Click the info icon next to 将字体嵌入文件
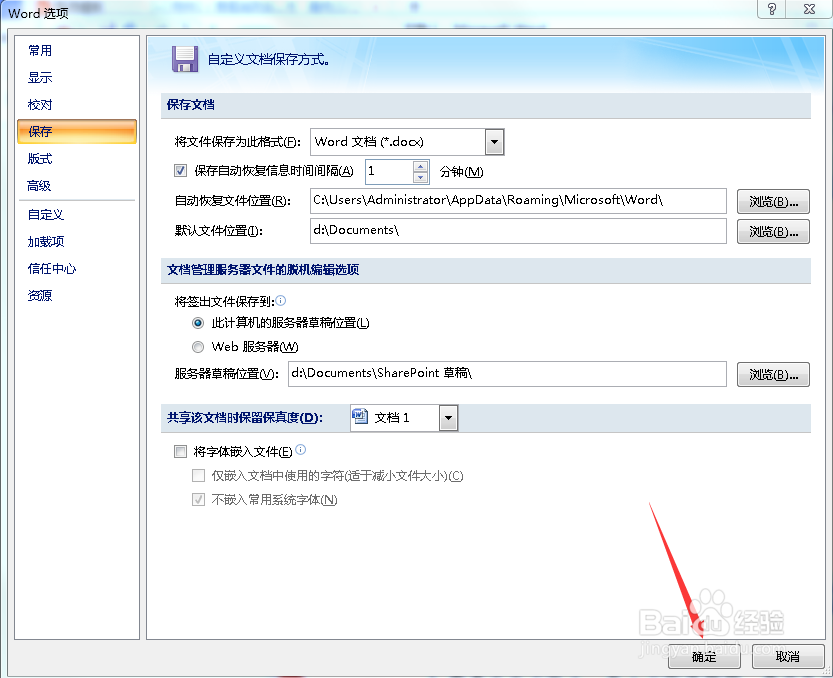Image resolution: width=833 pixels, height=678 pixels. click(x=301, y=450)
